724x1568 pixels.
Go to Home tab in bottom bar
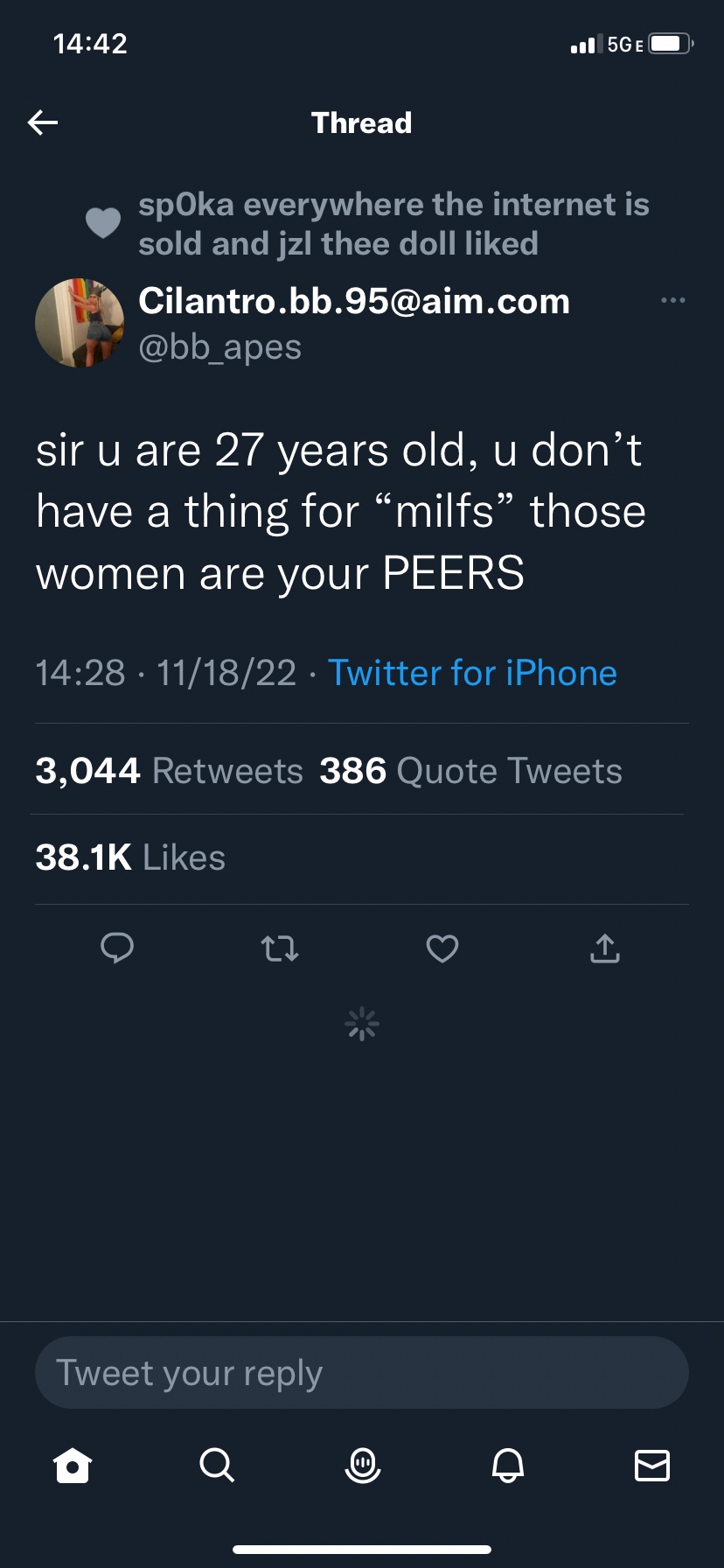(73, 1464)
